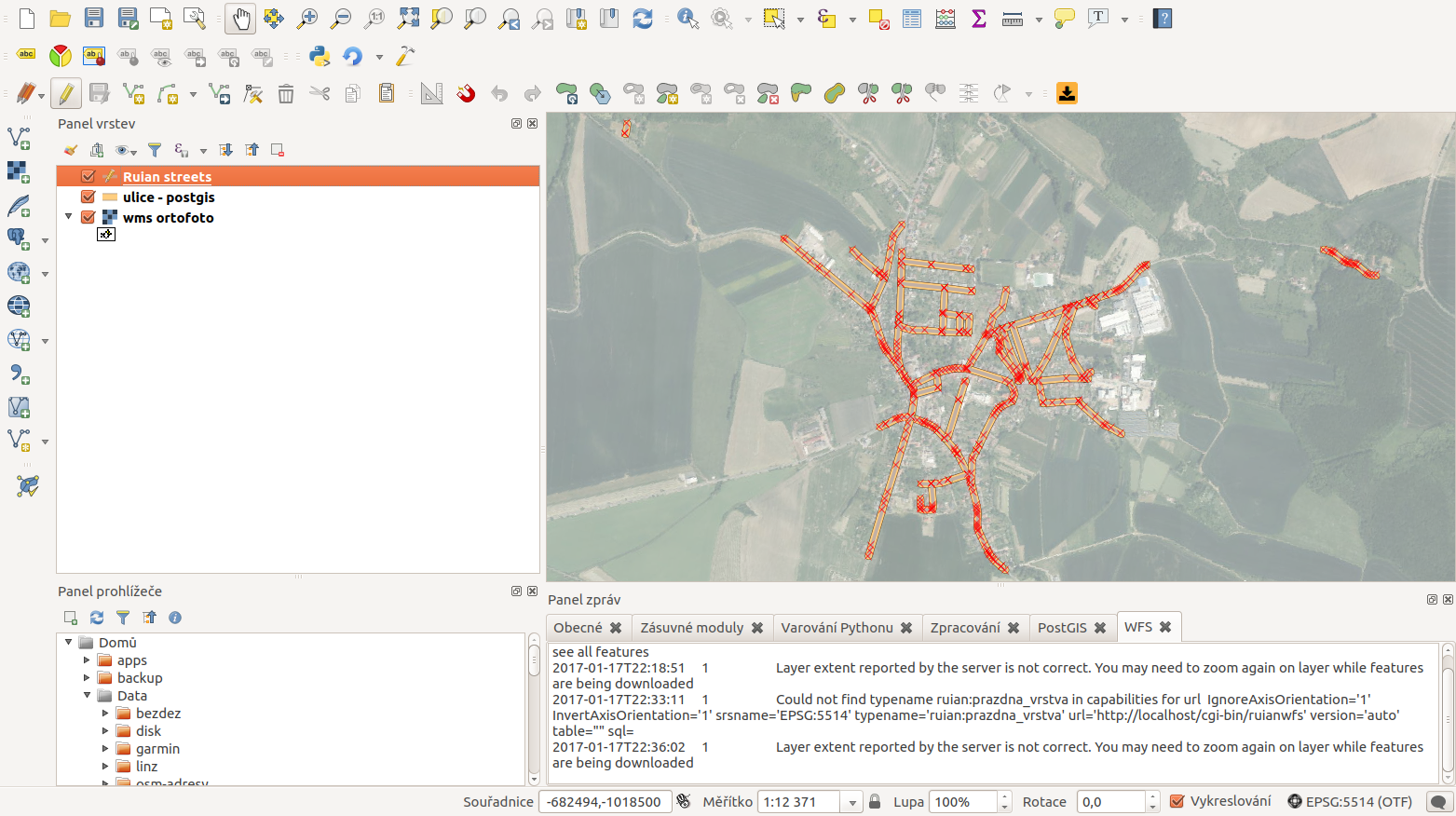Collapse the Data folder

point(87,695)
